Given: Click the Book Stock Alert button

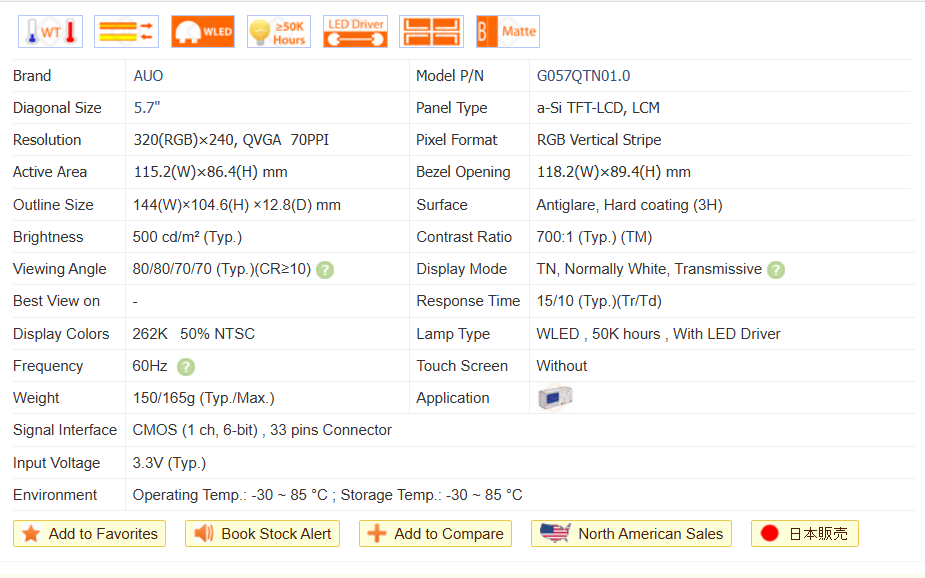Looking at the screenshot, I should tap(262, 534).
